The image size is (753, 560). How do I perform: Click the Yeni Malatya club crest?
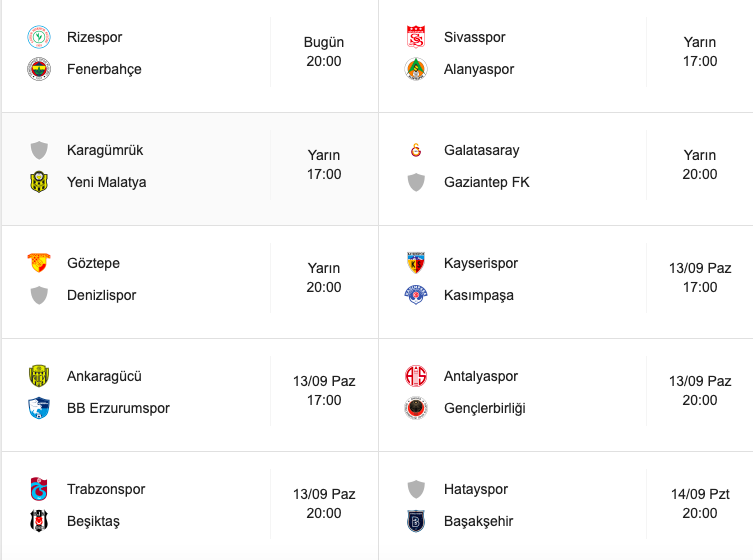coord(39,182)
